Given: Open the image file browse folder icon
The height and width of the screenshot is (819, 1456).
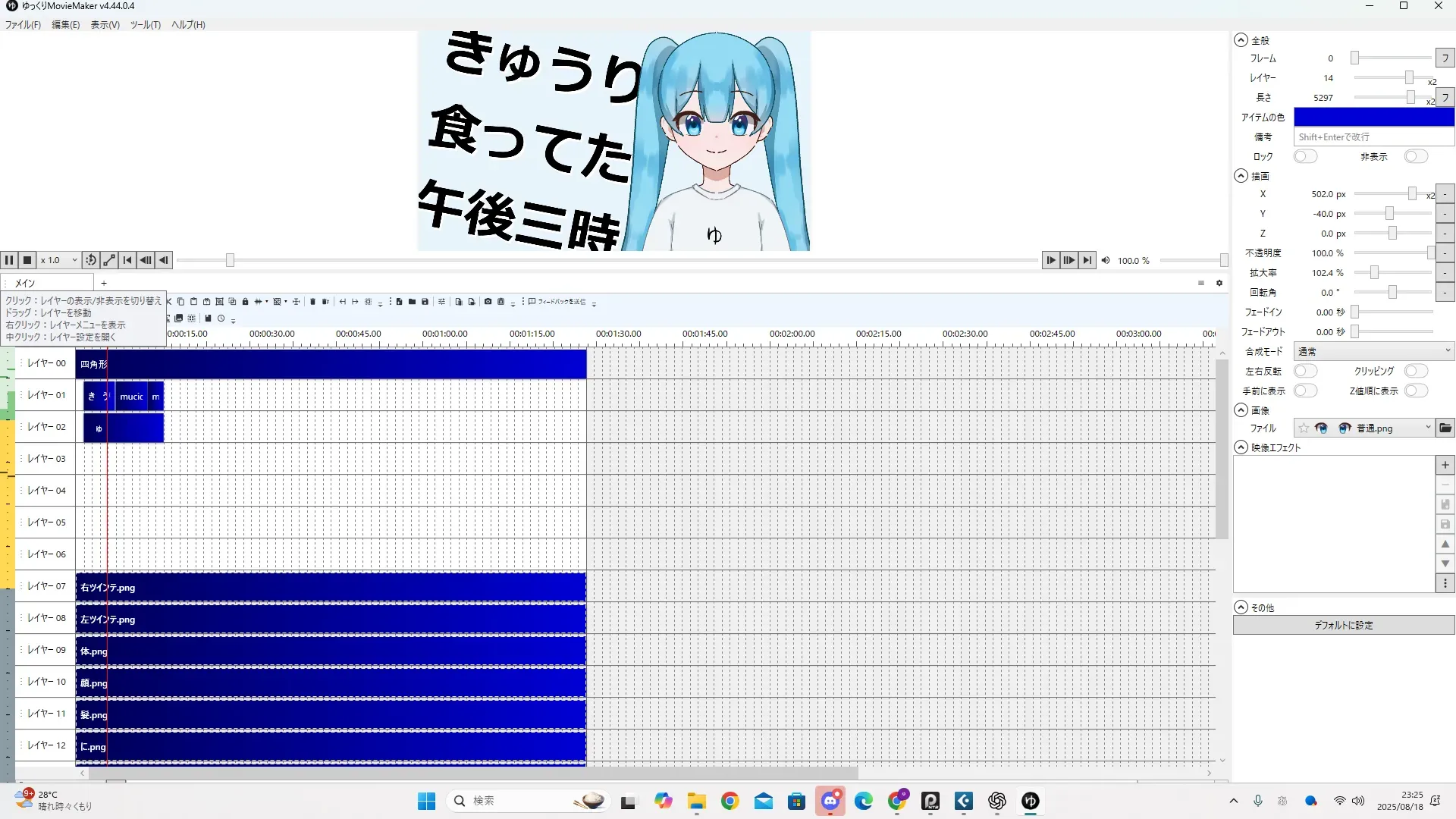Looking at the screenshot, I should (x=1445, y=428).
